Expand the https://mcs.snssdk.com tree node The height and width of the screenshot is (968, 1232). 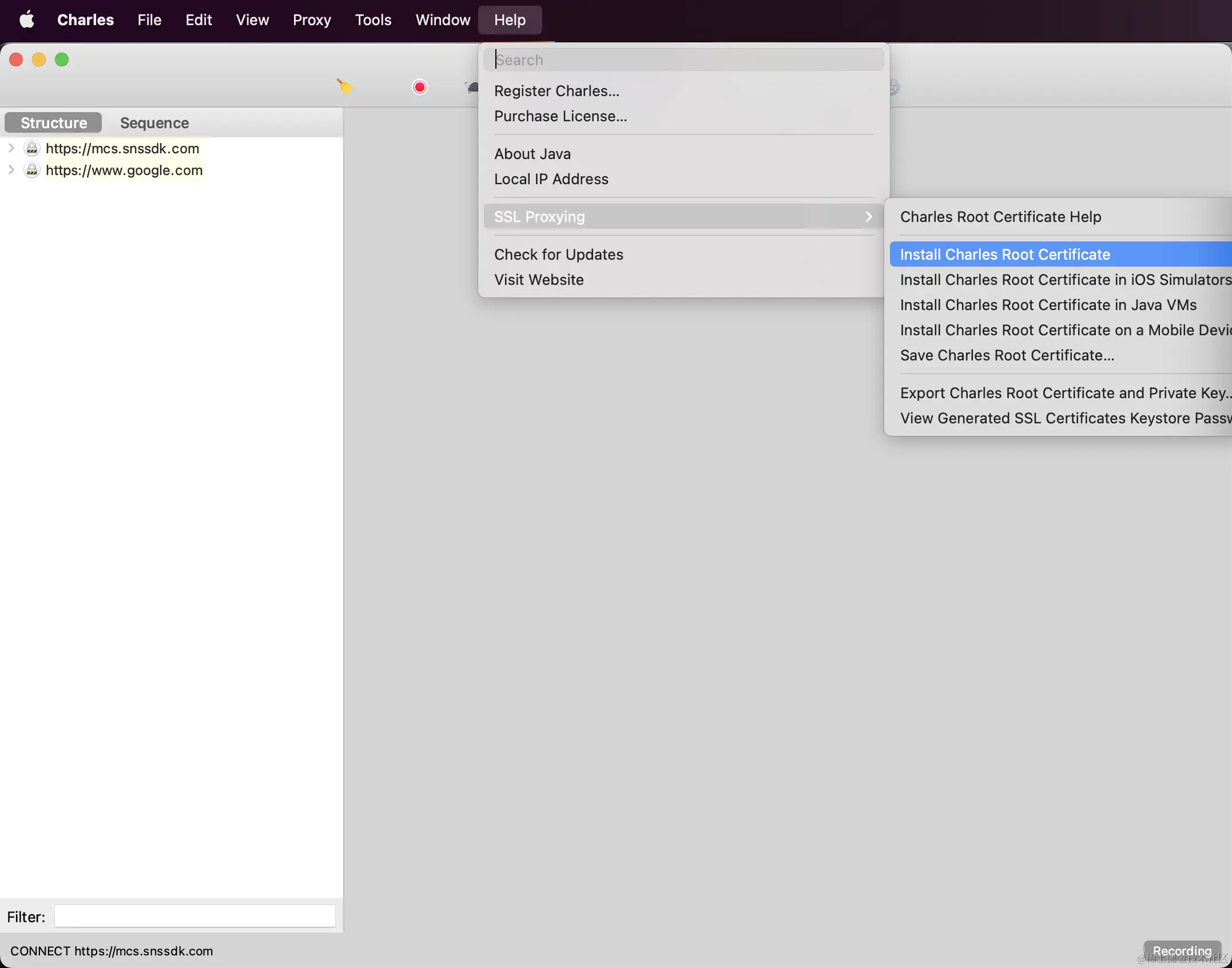(x=11, y=148)
